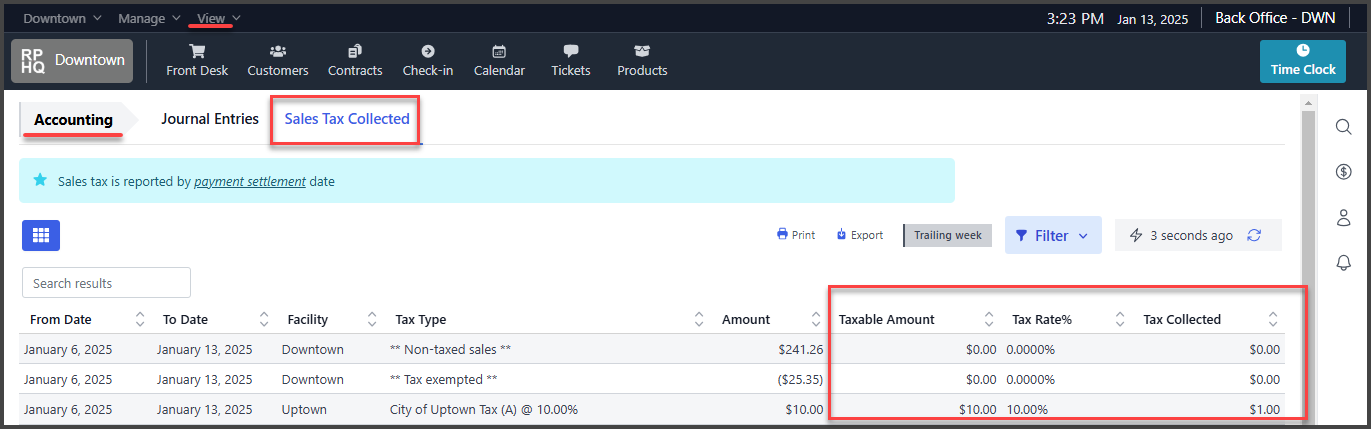The image size is (1371, 429).
Task: Click the refresh arrows icon
Action: 1254,235
